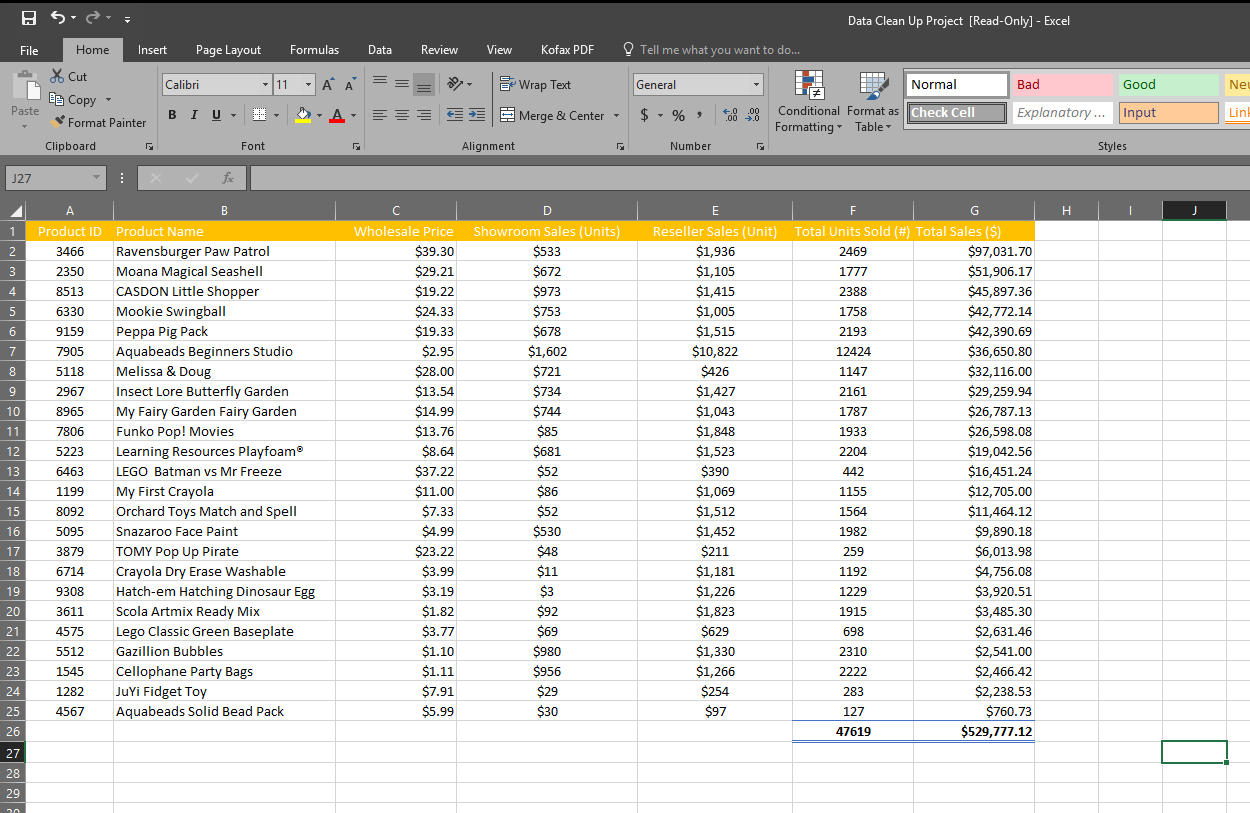Viewport: 1250px width, 813px height.
Task: Open the File tab
Action: pyautogui.click(x=29, y=50)
